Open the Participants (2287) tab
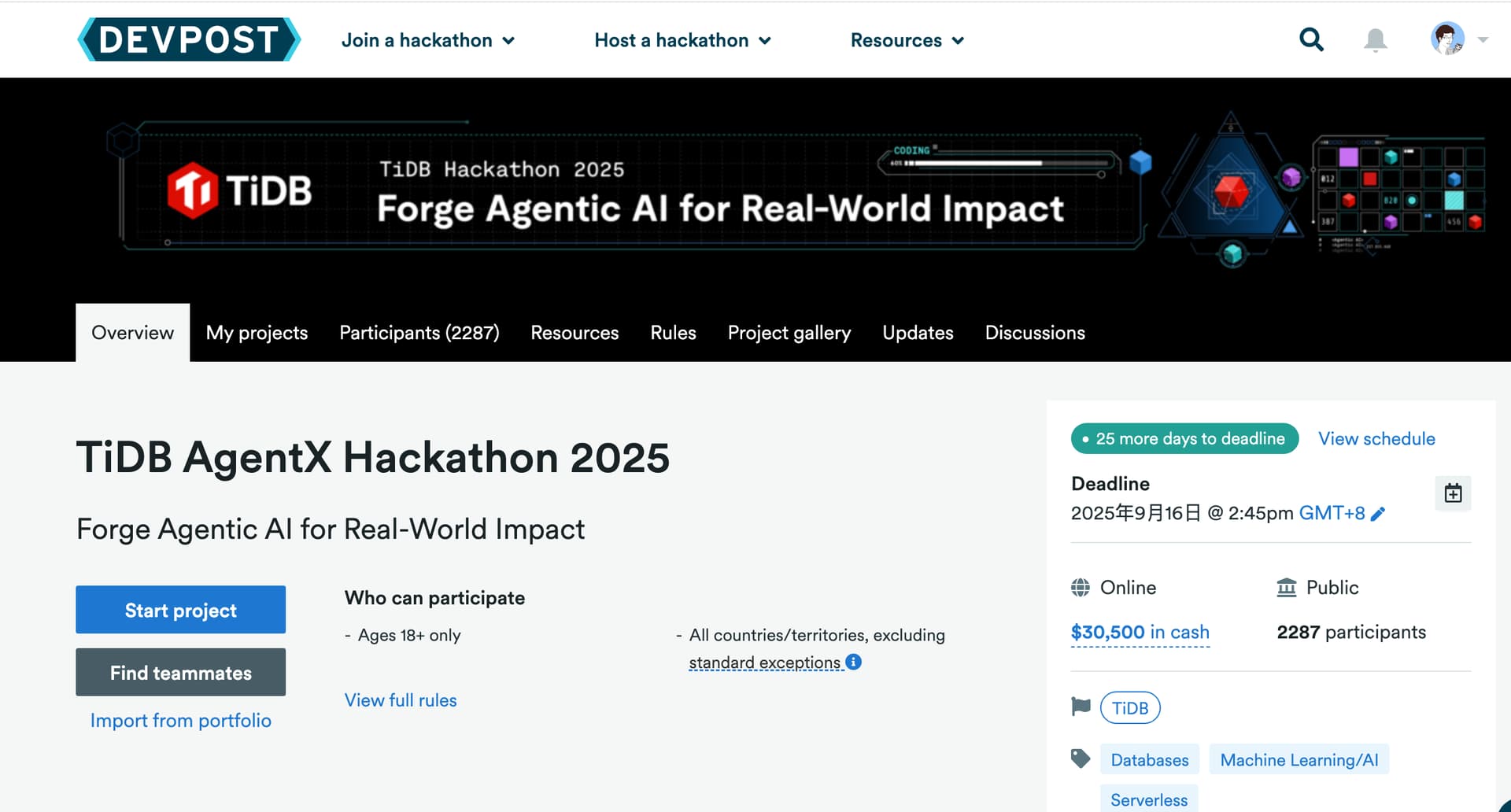The image size is (1511, 812). (x=419, y=333)
